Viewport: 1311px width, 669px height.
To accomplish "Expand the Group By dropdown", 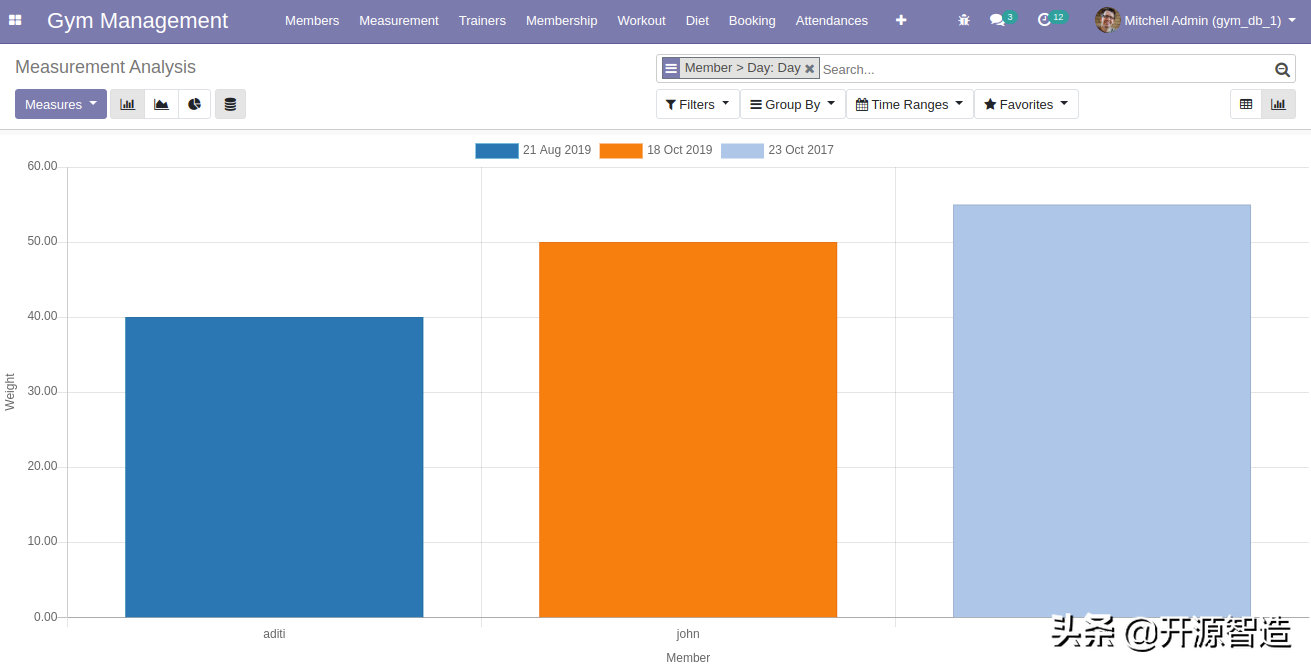I will tap(792, 104).
